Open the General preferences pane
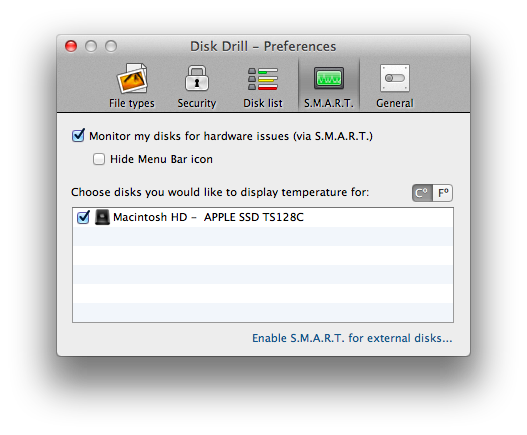This screenshot has height=435, width=527. 395,86
